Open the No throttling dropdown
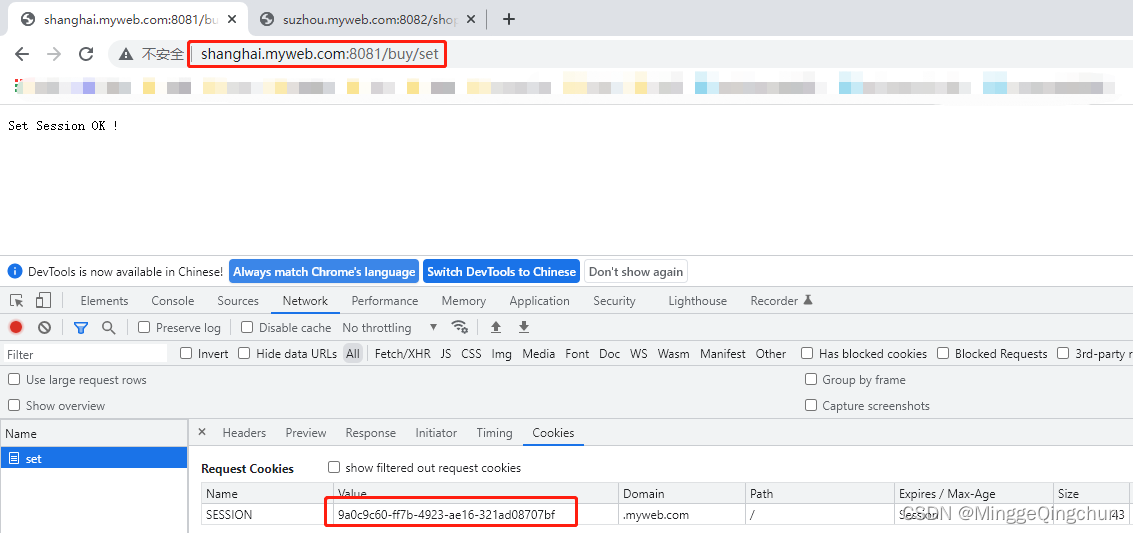1133x533 pixels. coord(390,327)
